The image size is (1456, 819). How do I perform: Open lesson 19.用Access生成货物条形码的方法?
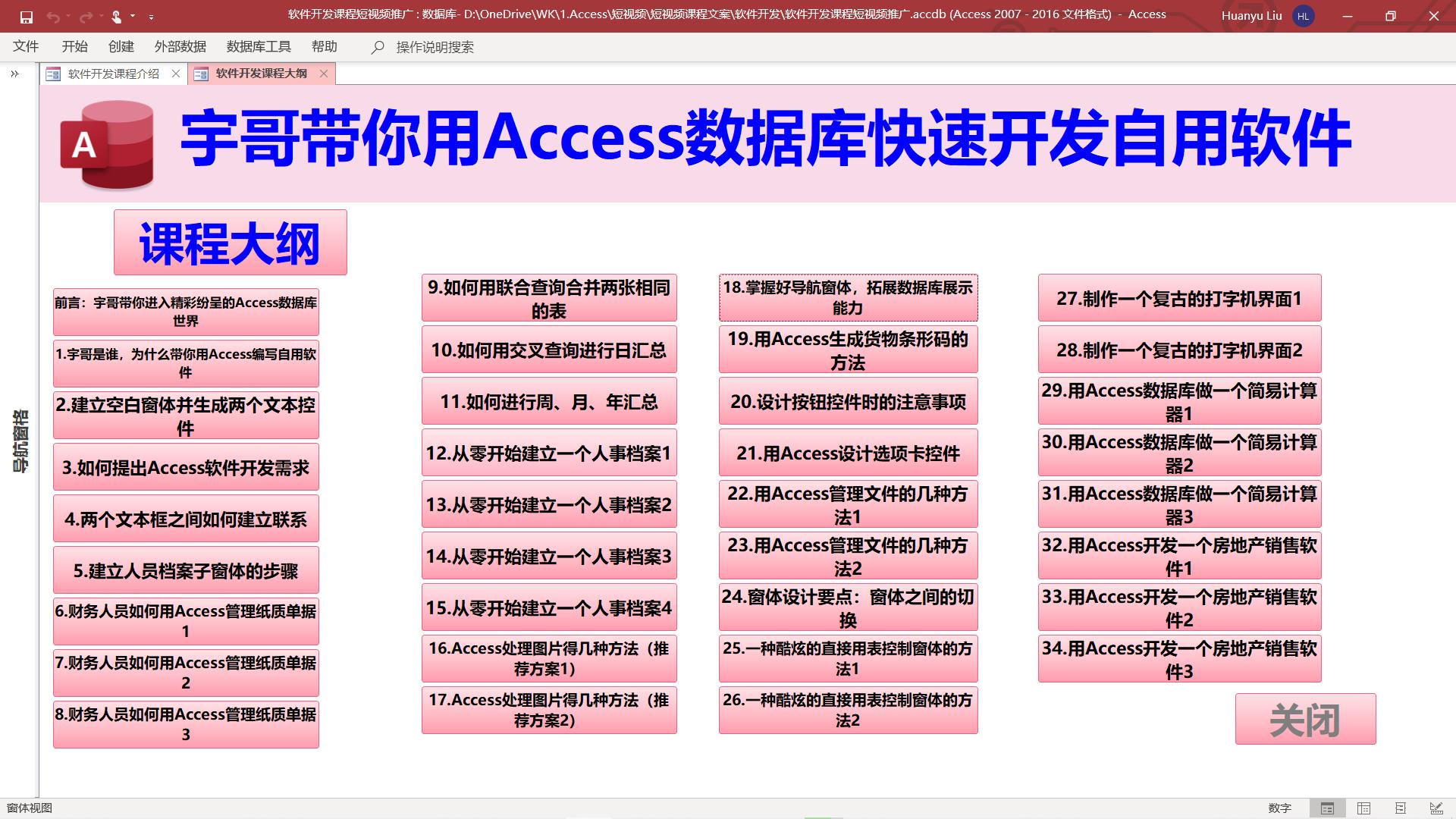[848, 349]
